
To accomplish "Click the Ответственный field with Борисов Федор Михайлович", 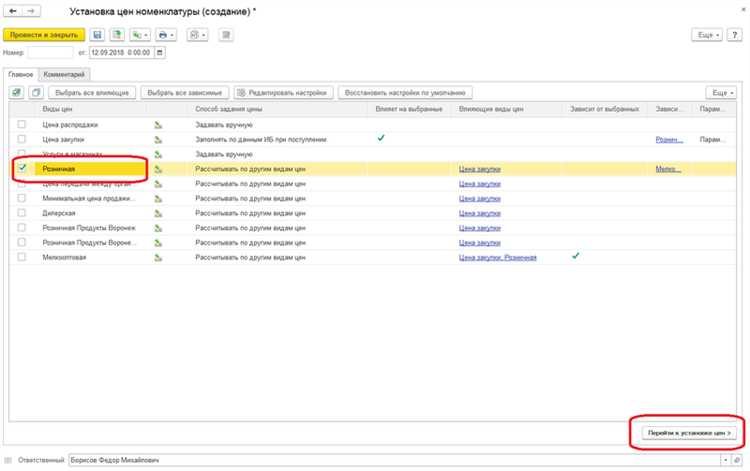I will pyautogui.click(x=394, y=460).
